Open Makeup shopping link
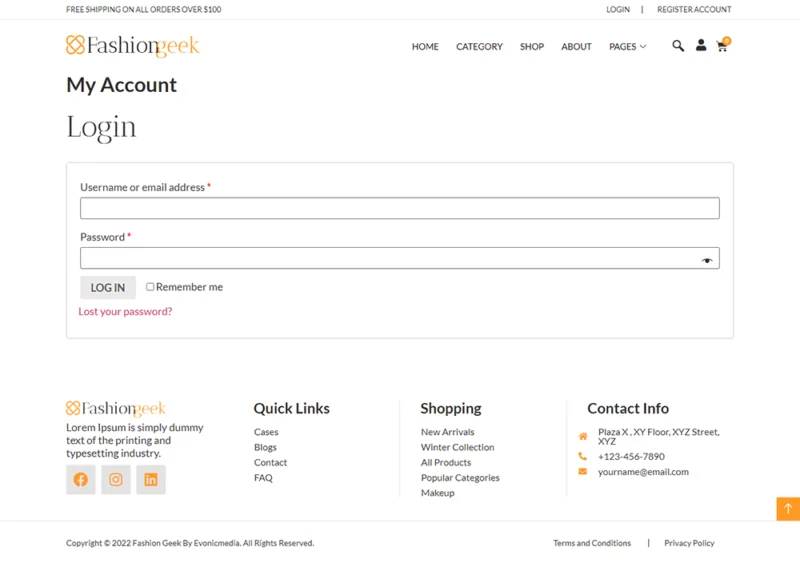 click(x=438, y=493)
